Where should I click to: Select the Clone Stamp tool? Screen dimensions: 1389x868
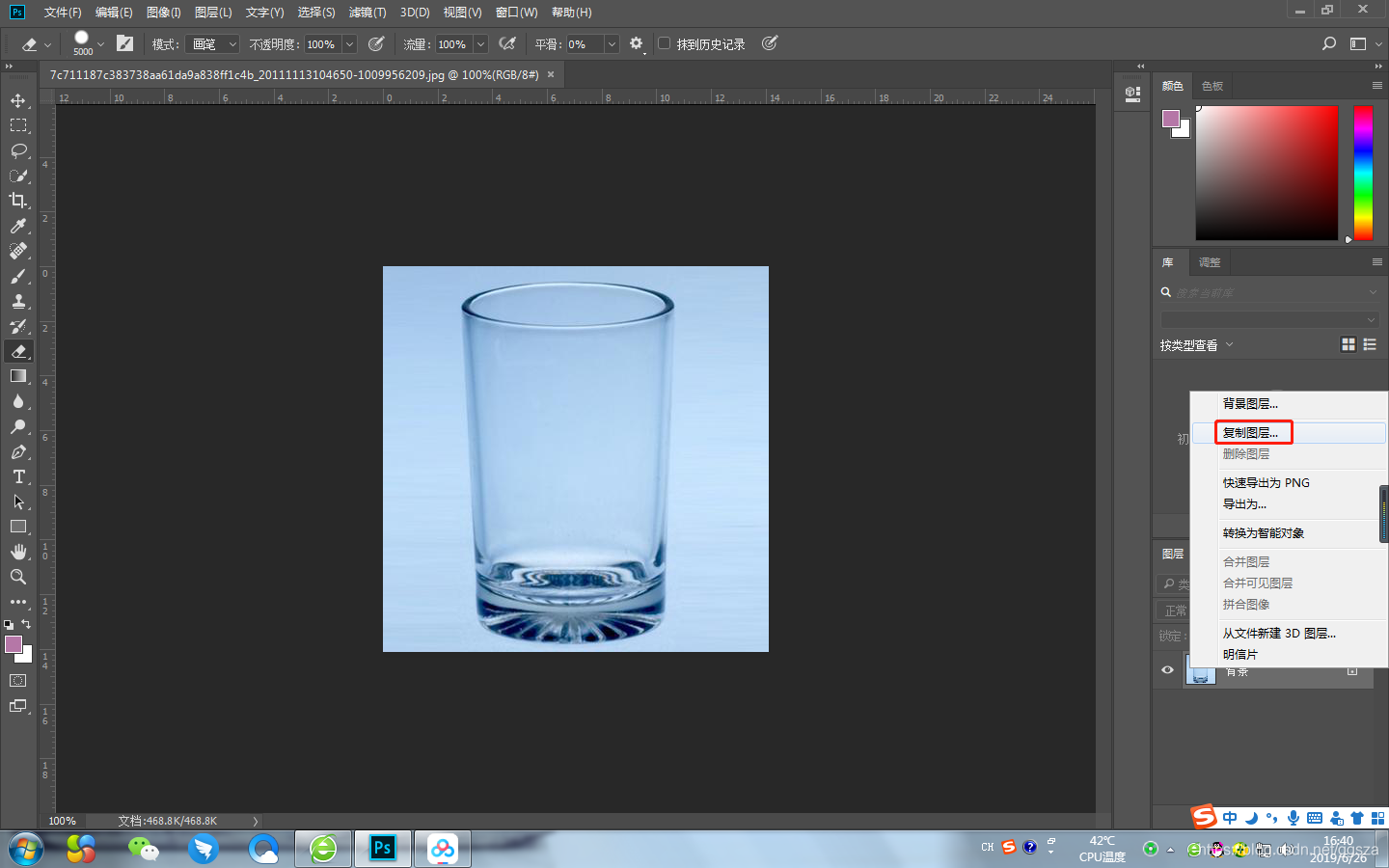click(x=18, y=301)
